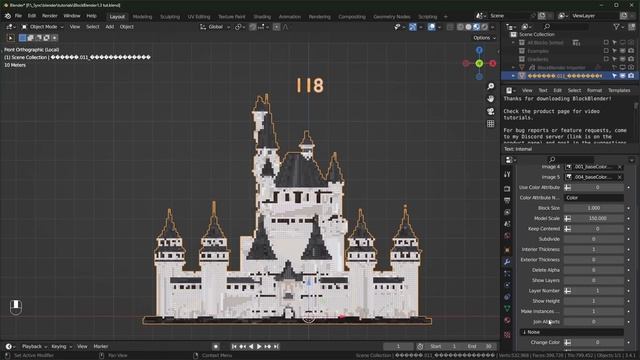This screenshot has height=360, width=640.
Task: Toggle viewport overlays
Action: [x=431, y=27]
